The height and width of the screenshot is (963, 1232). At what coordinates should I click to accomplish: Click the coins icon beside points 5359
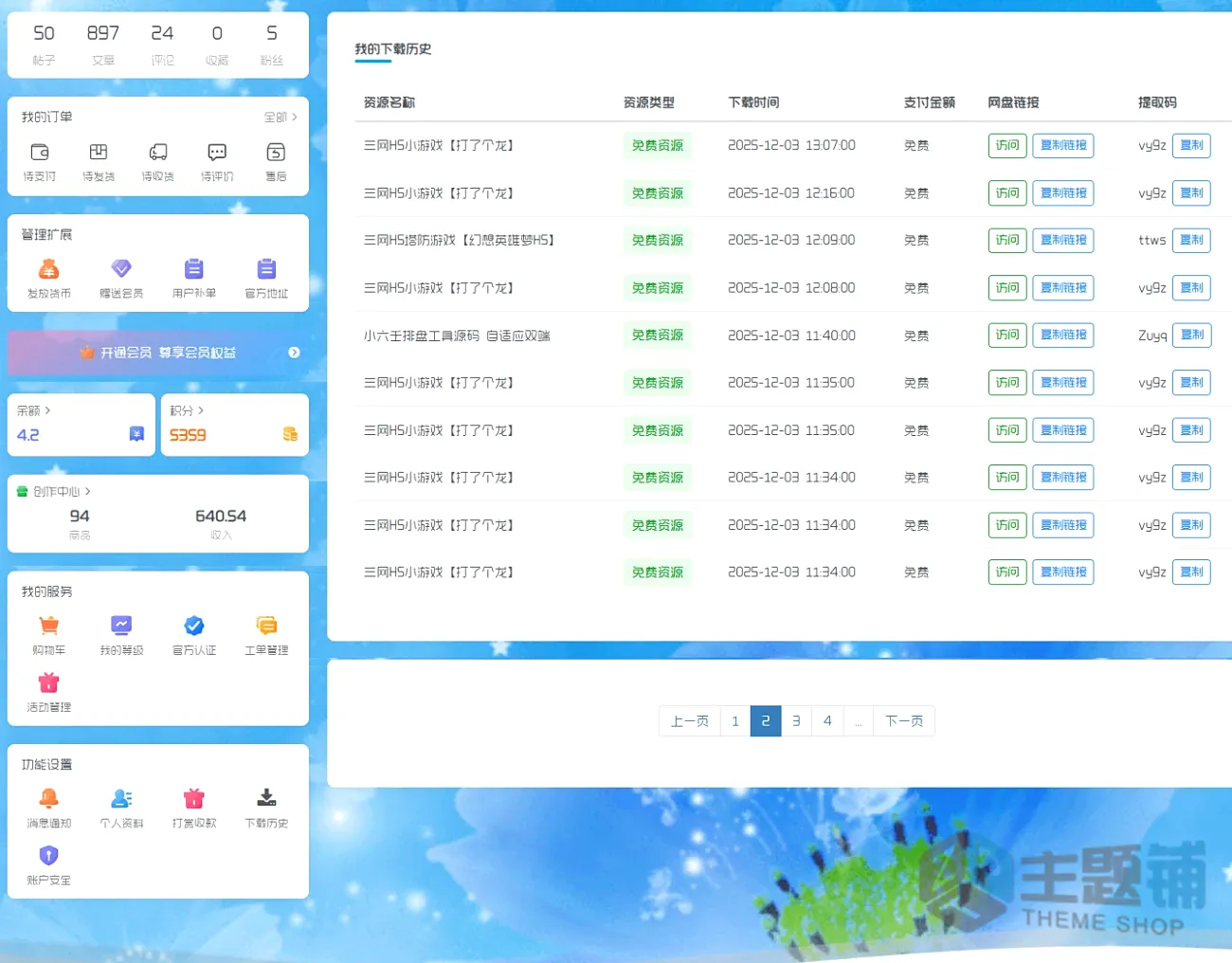pyautogui.click(x=290, y=434)
